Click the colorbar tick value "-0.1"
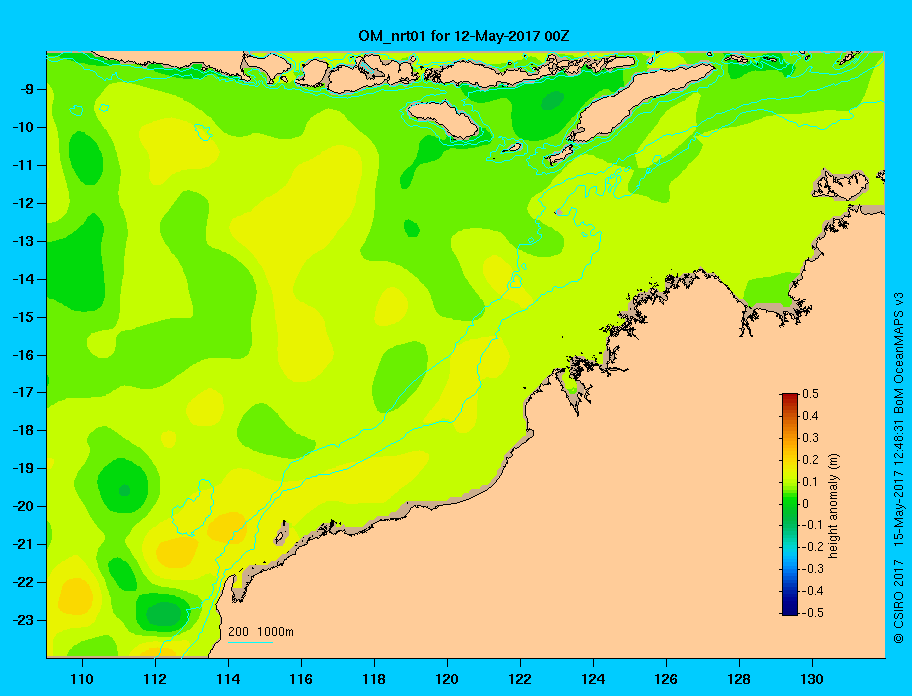912x696 pixels. 813,525
